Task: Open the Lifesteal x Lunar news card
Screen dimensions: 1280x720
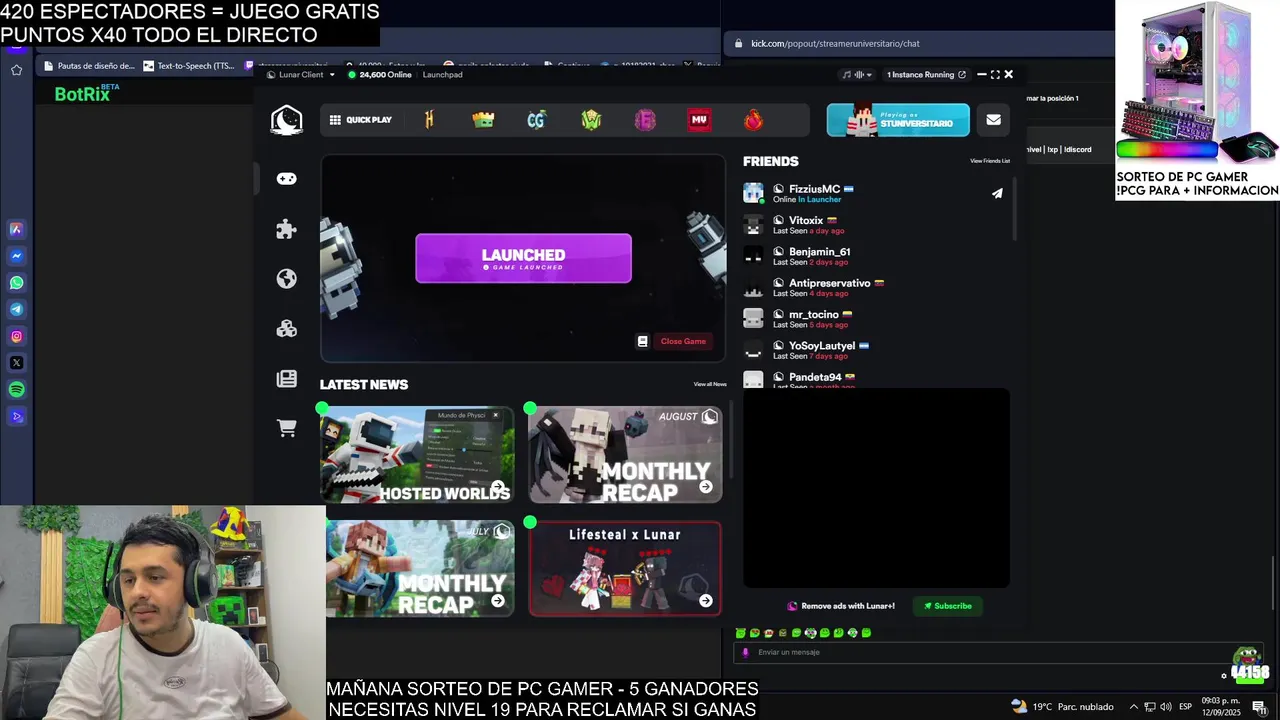Action: [625, 568]
